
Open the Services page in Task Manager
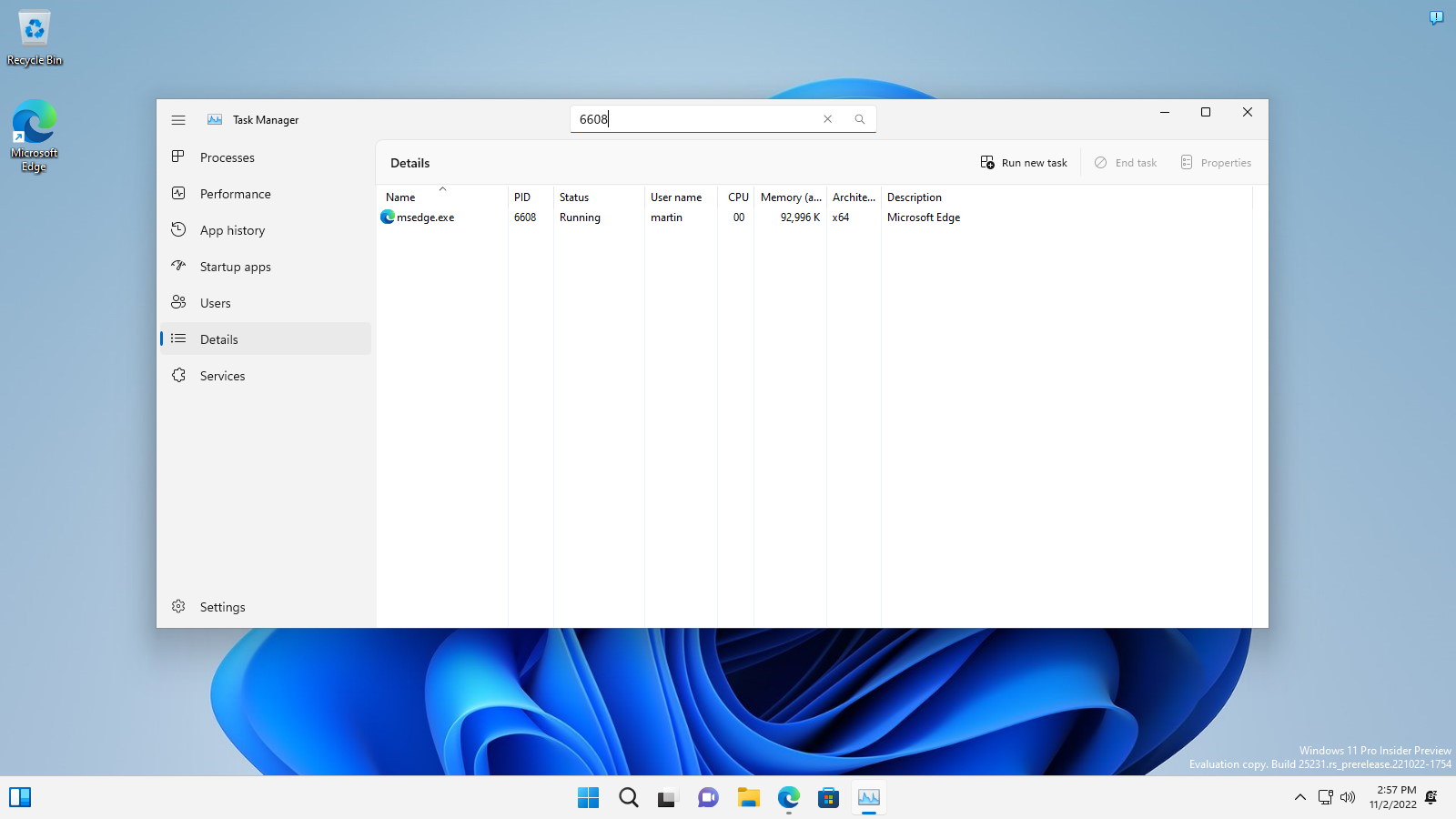coord(222,375)
